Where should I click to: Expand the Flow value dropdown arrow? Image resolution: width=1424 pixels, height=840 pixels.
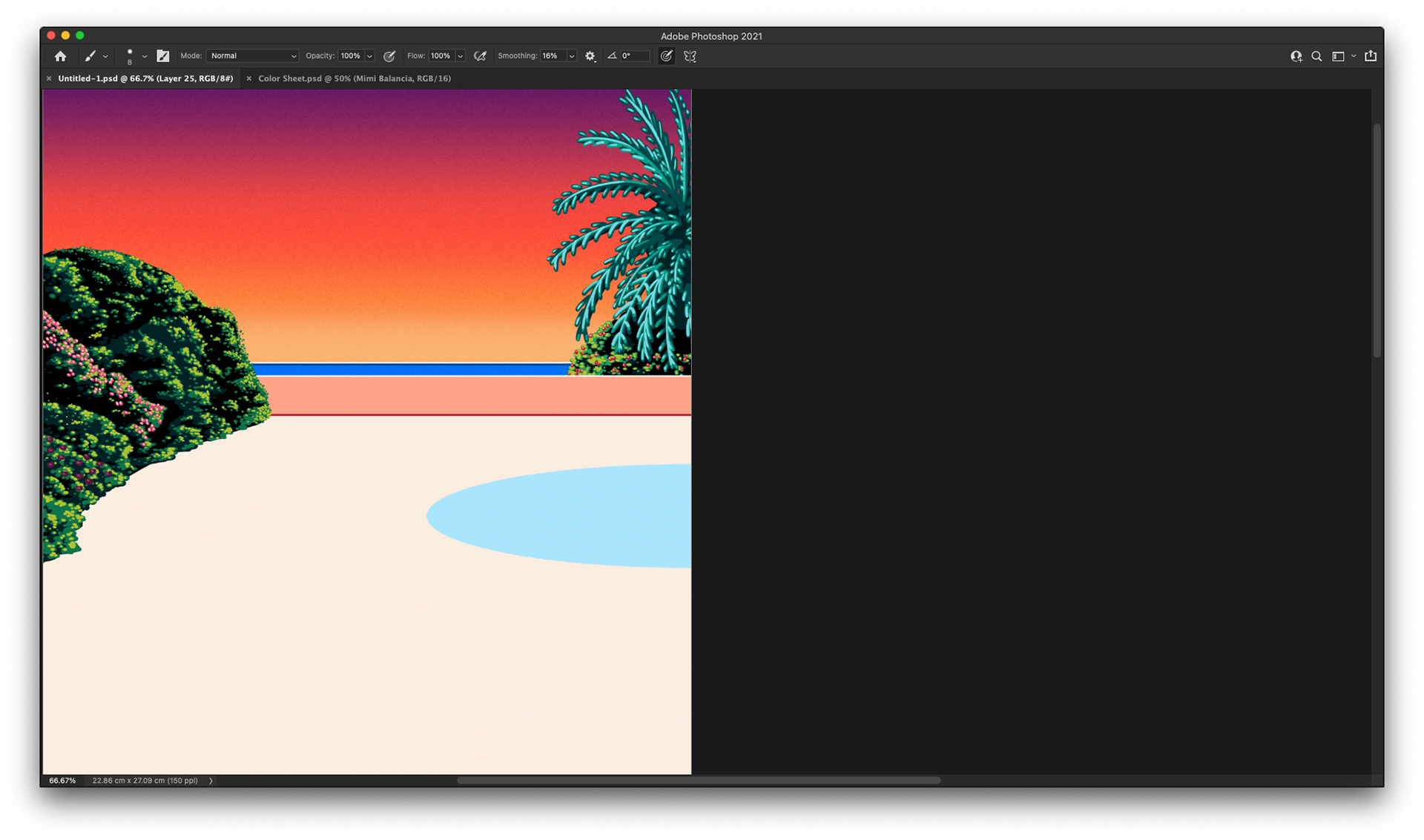coord(460,56)
